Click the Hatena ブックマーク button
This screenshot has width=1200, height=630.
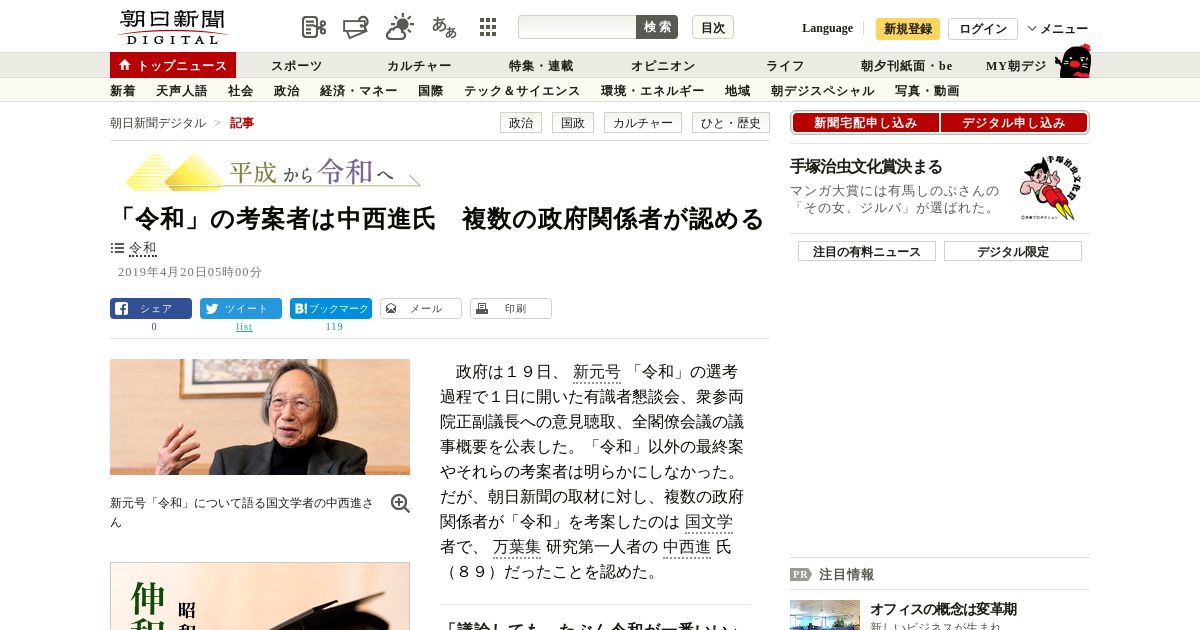pyautogui.click(x=331, y=308)
